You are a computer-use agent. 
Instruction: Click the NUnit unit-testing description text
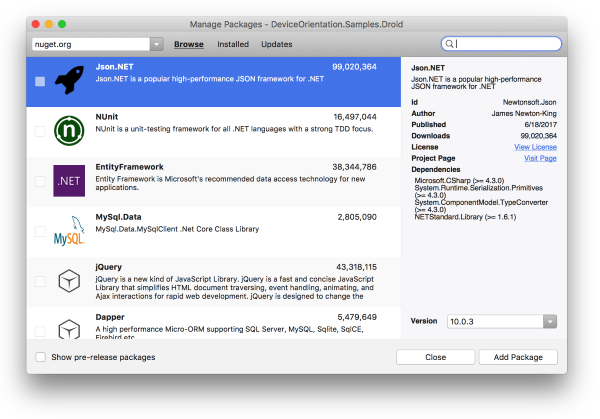click(234, 129)
